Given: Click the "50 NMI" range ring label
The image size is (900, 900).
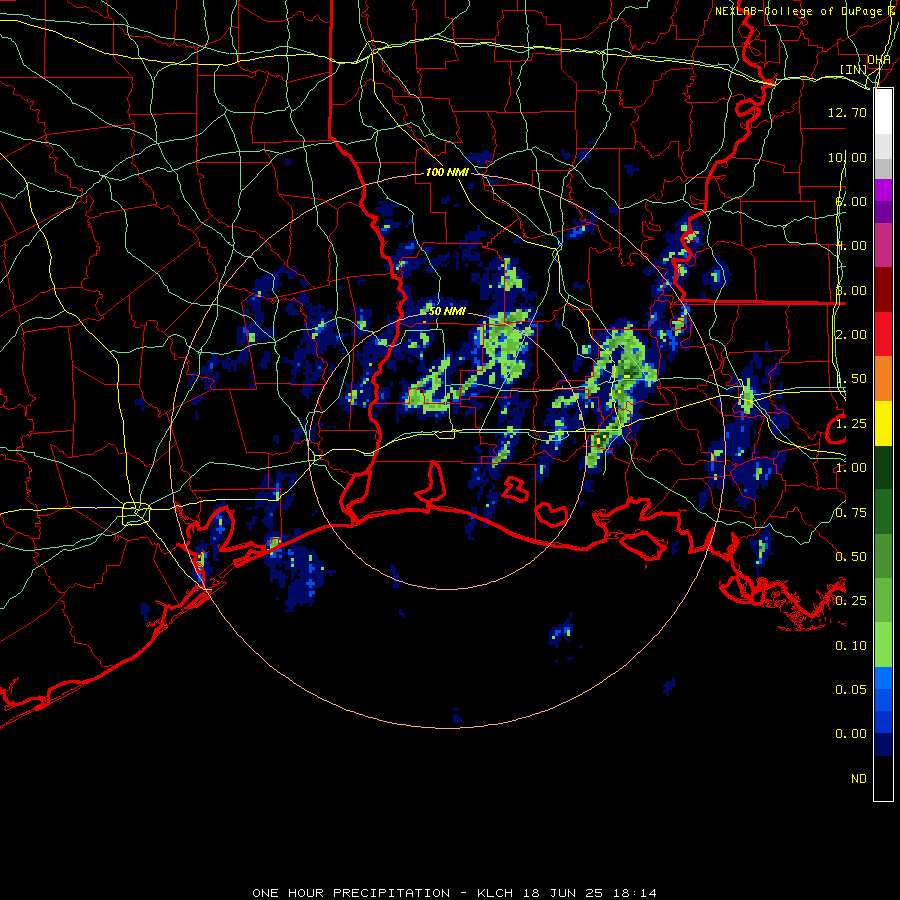Looking at the screenshot, I should point(447,311).
